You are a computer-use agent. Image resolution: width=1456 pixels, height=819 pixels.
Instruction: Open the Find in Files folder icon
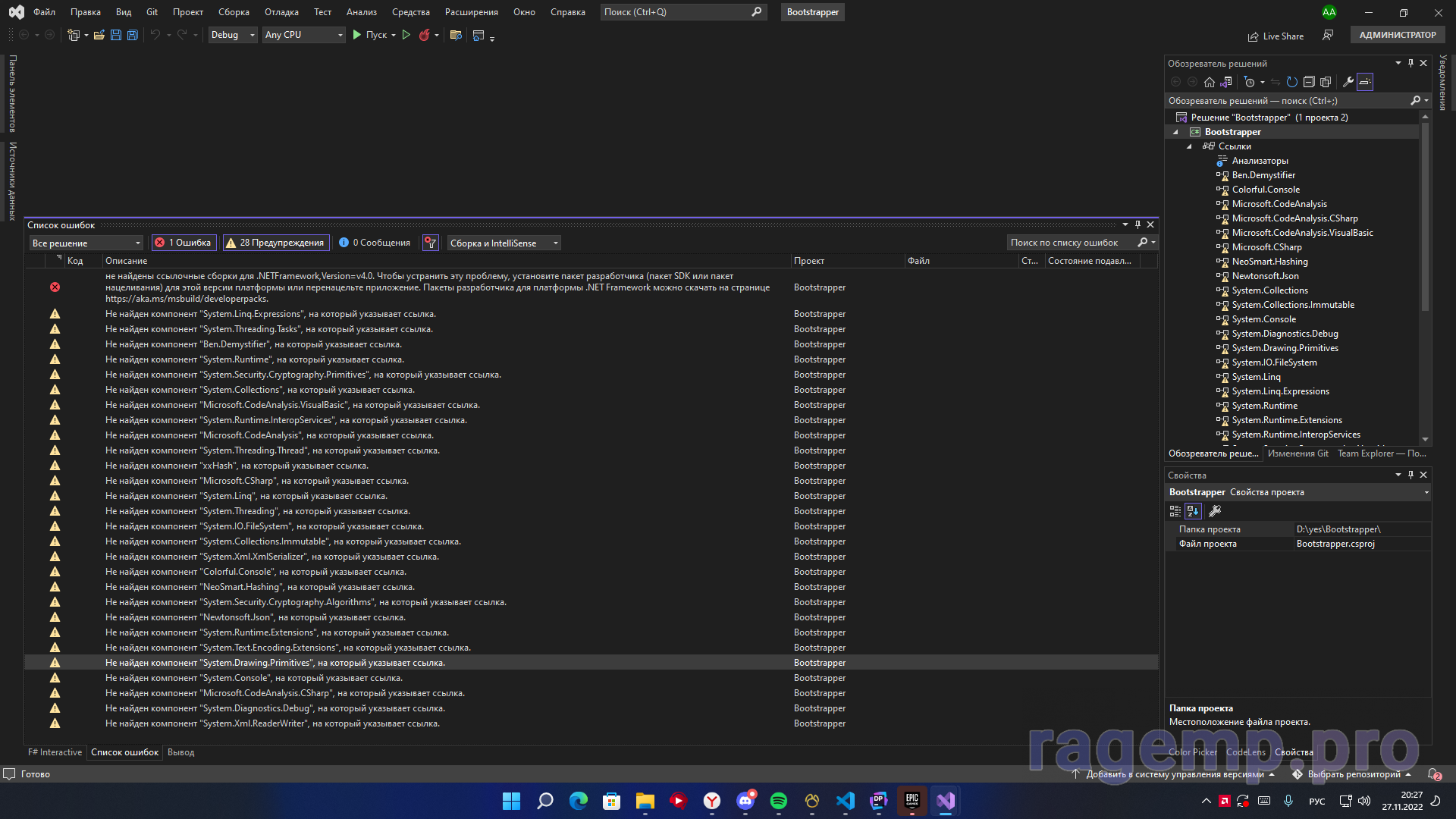[456, 35]
